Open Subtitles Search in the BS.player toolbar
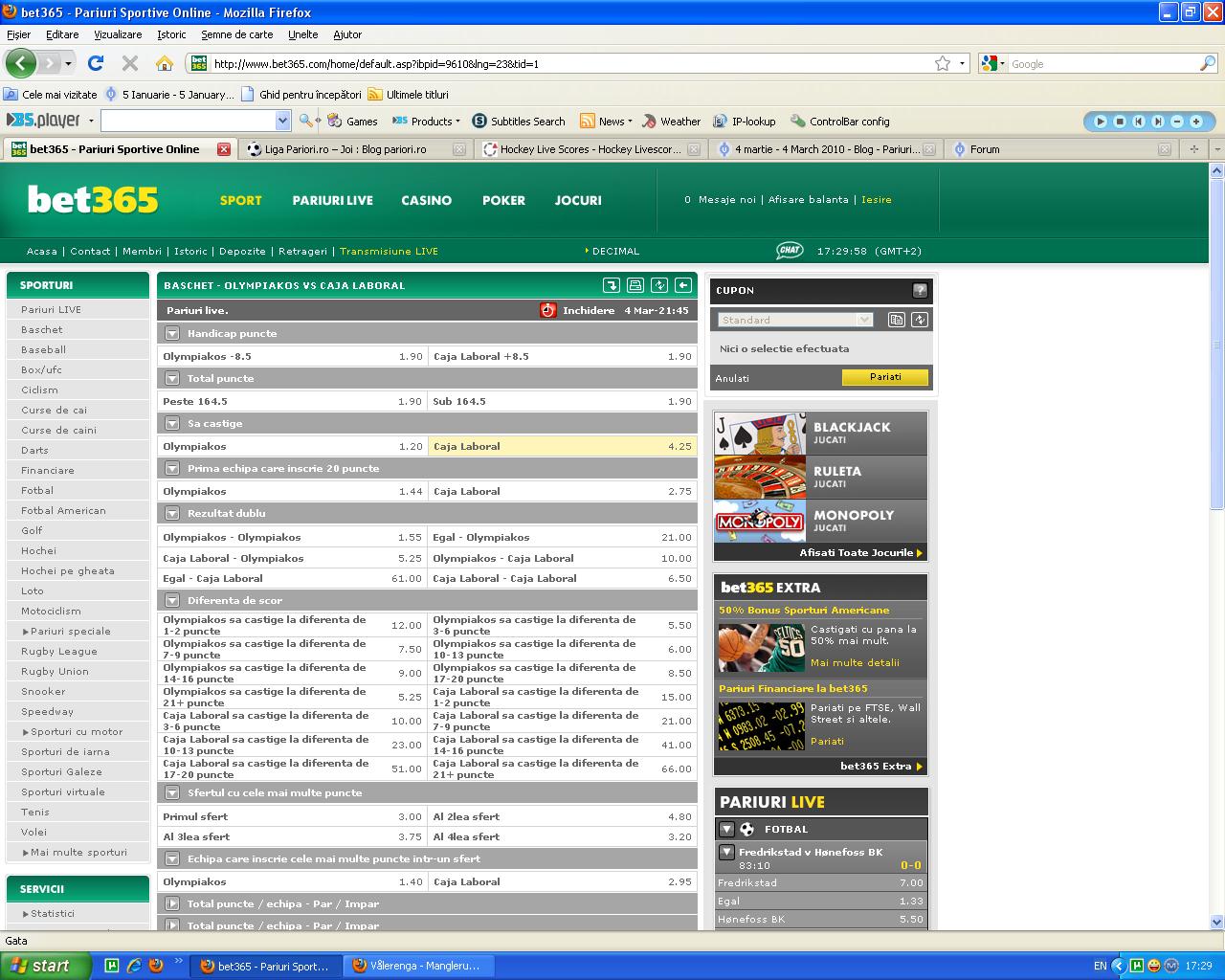1225x980 pixels. point(519,122)
